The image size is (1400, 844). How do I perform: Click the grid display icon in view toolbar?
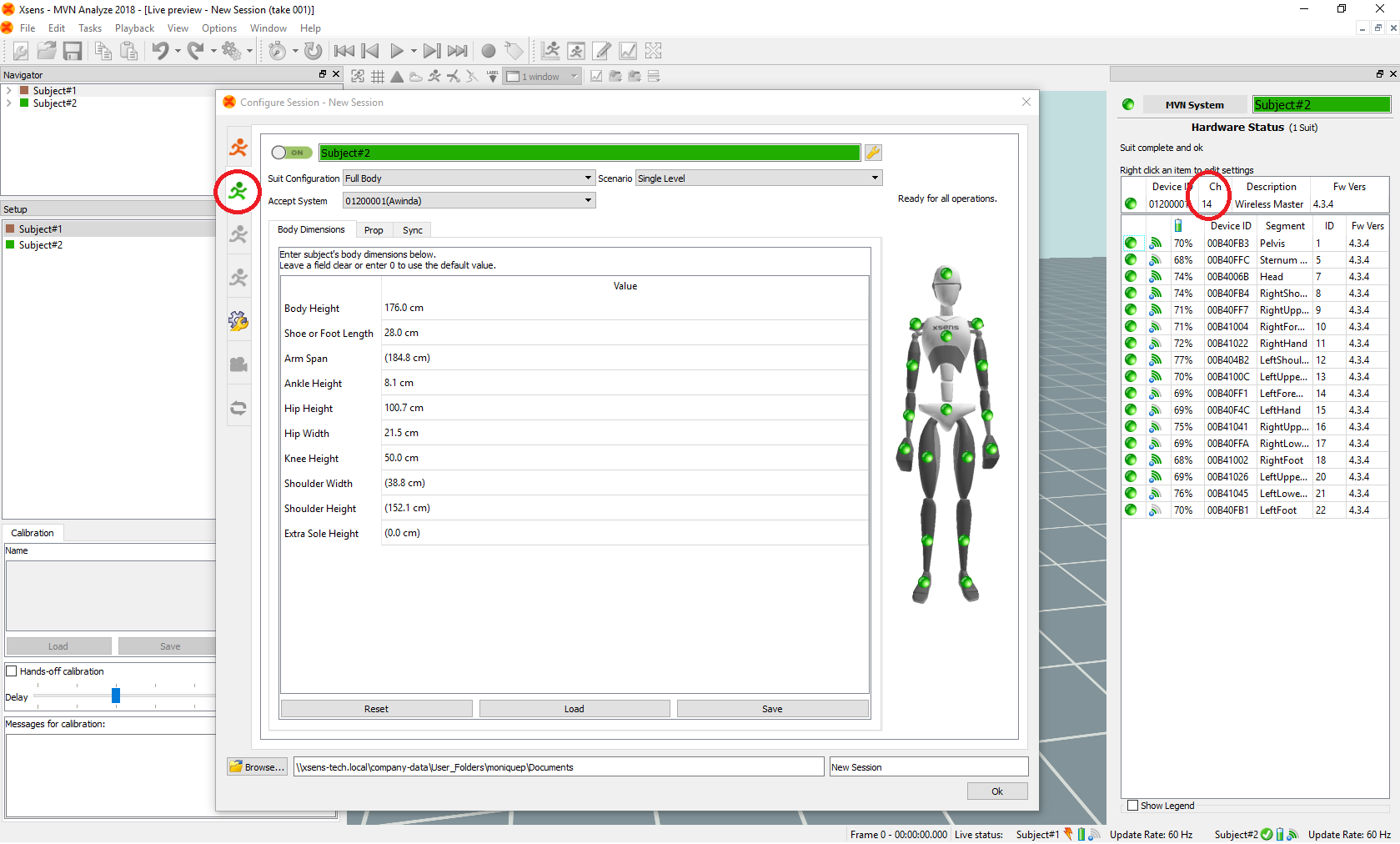(x=378, y=77)
